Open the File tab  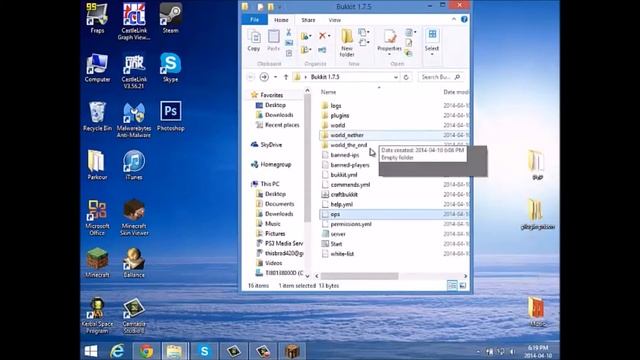pos(254,20)
